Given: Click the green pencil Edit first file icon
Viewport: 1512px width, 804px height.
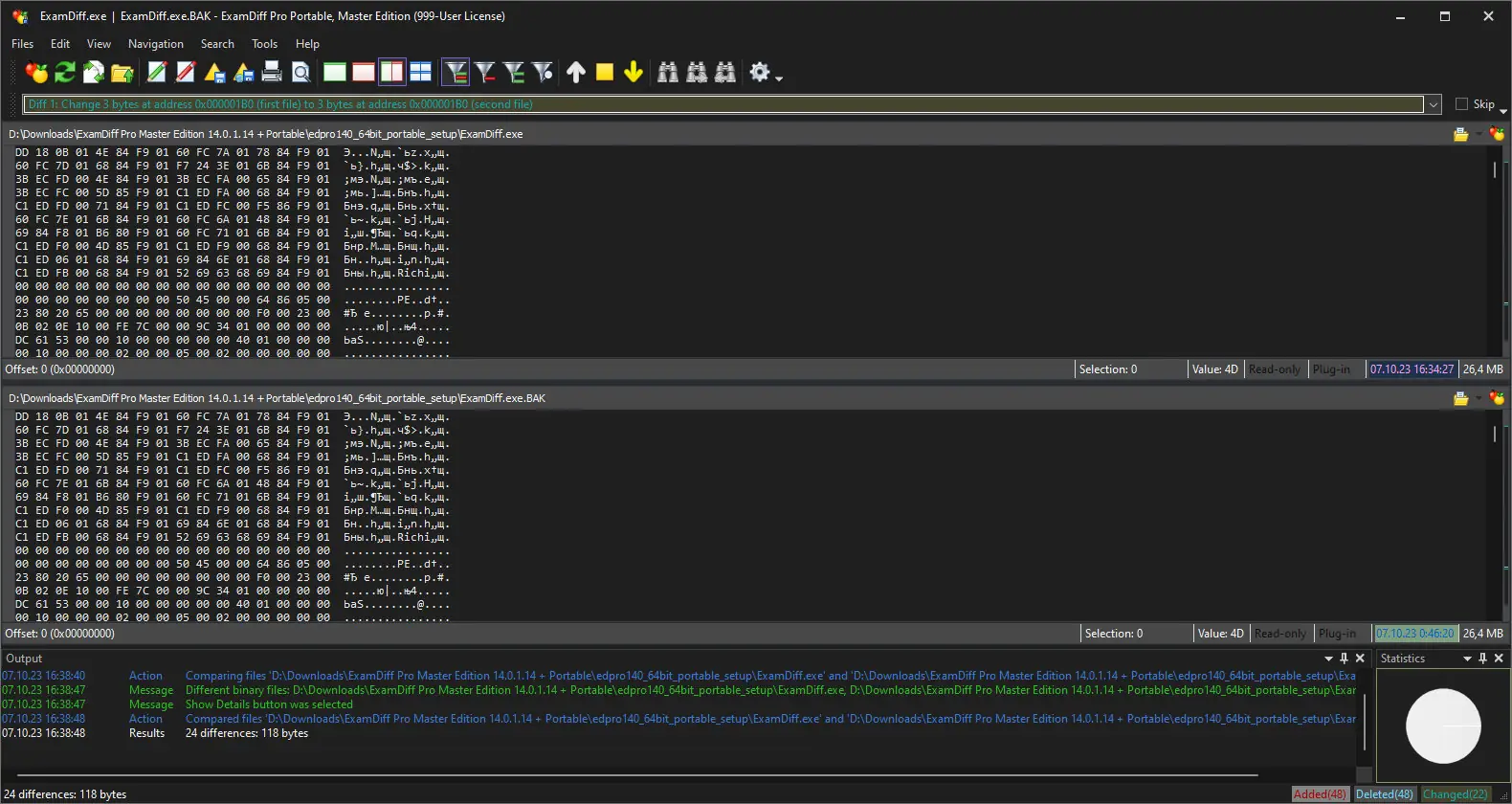Looking at the screenshot, I should [x=157, y=73].
